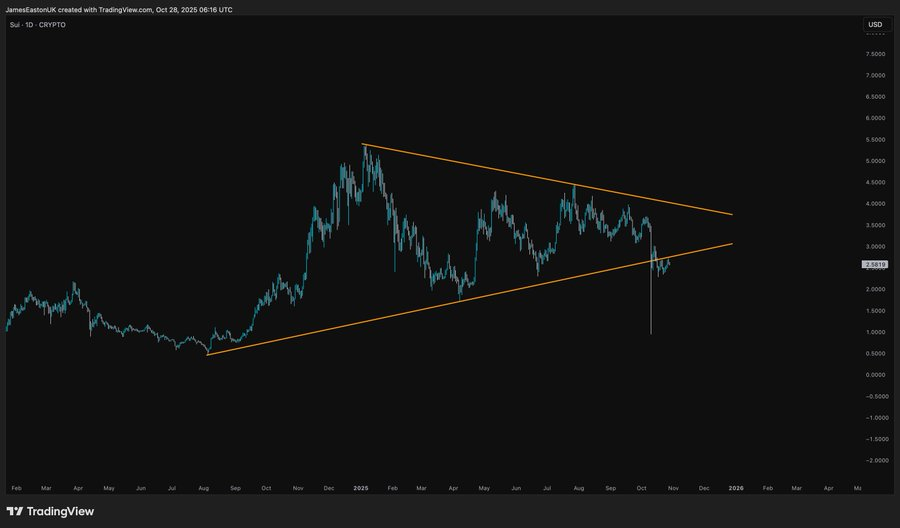
Task: Click the January 2025 peak candle
Action: pyautogui.click(x=365, y=150)
